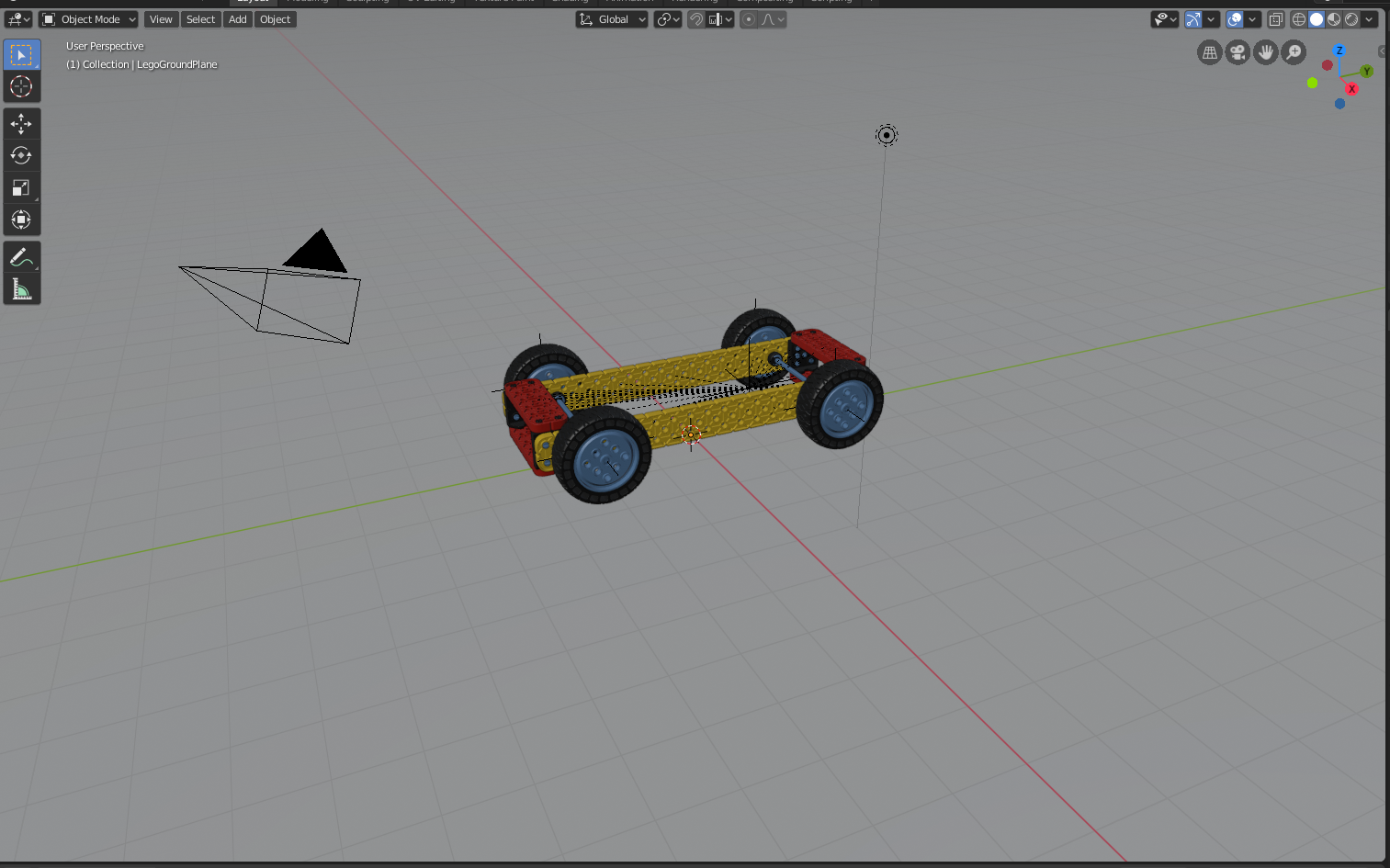Toggle X-Ray mode
Screen dimensions: 1390x868
[1276, 19]
